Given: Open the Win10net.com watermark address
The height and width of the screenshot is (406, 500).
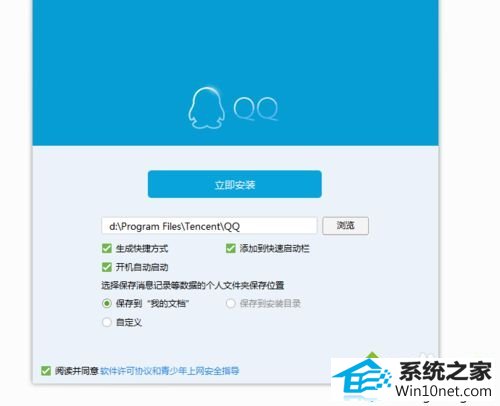Looking at the screenshot, I should 443,391.
